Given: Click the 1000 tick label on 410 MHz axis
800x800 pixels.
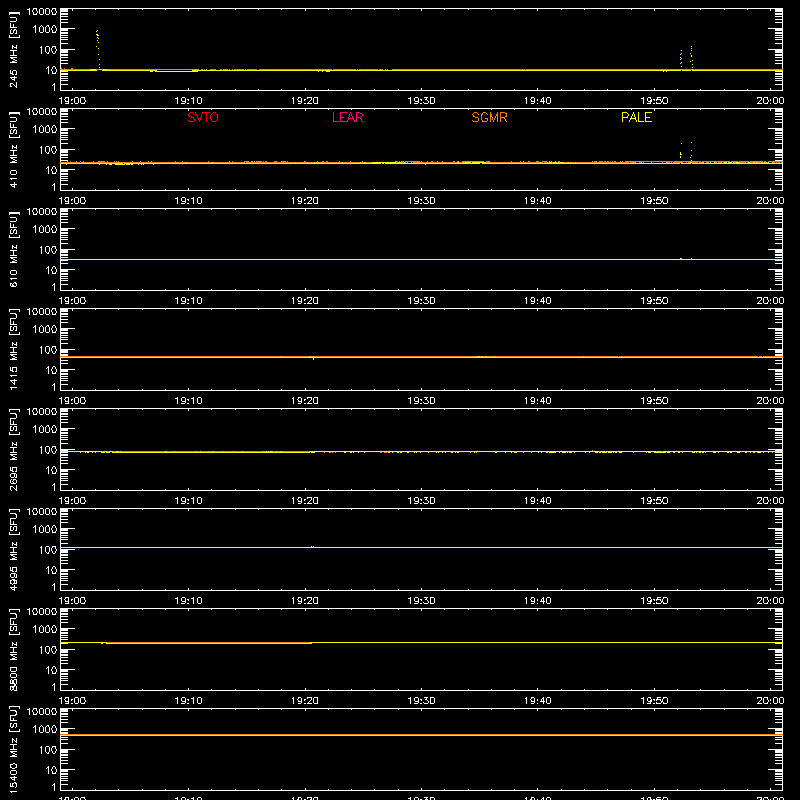Looking at the screenshot, I should click(45, 129).
